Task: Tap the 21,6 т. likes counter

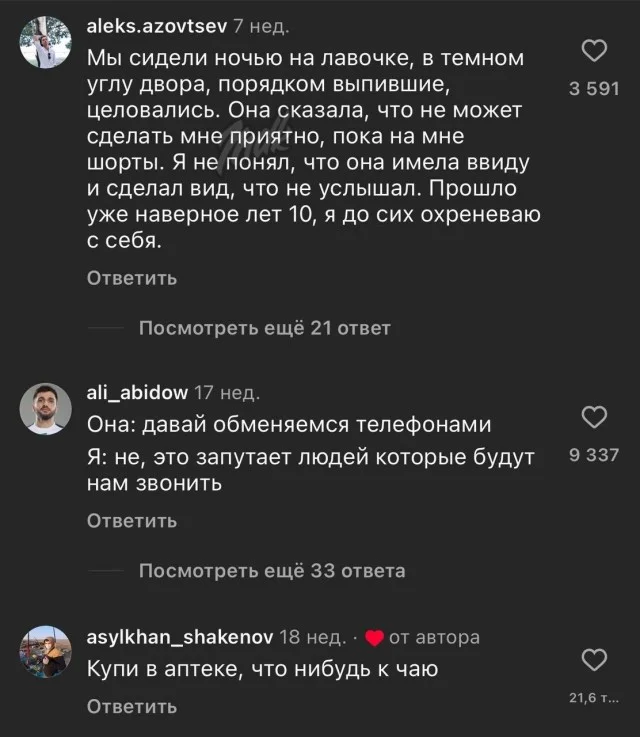Action: click(594, 697)
